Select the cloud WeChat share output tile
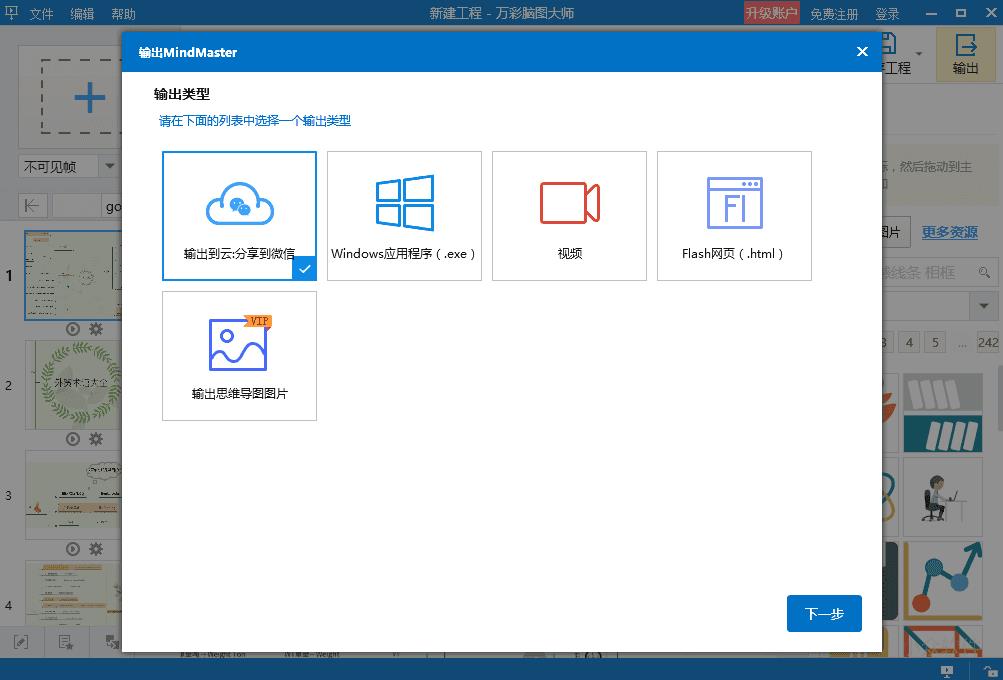This screenshot has height=680, width=1003. (x=239, y=216)
